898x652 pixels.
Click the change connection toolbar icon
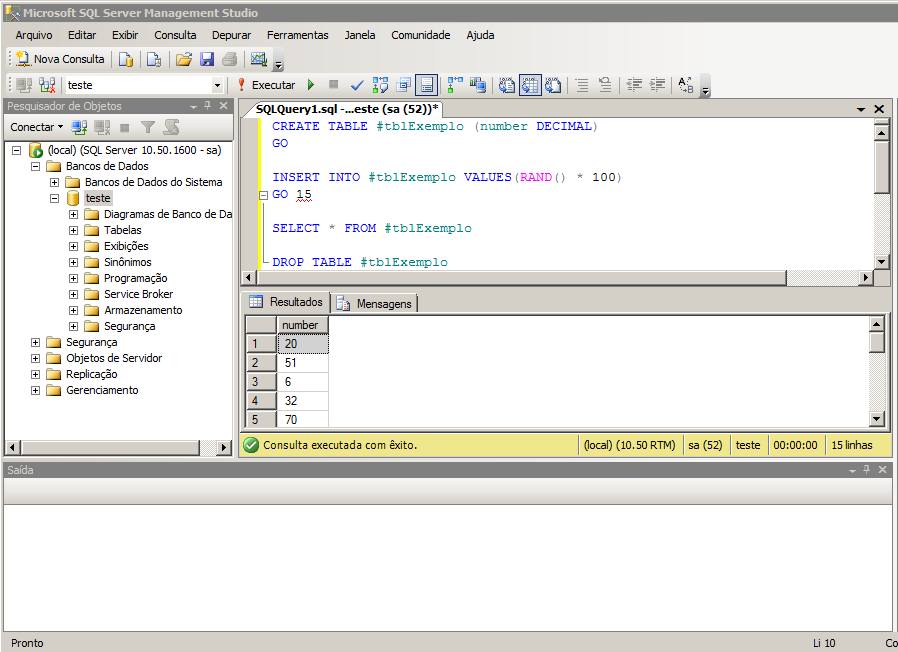click(47, 86)
